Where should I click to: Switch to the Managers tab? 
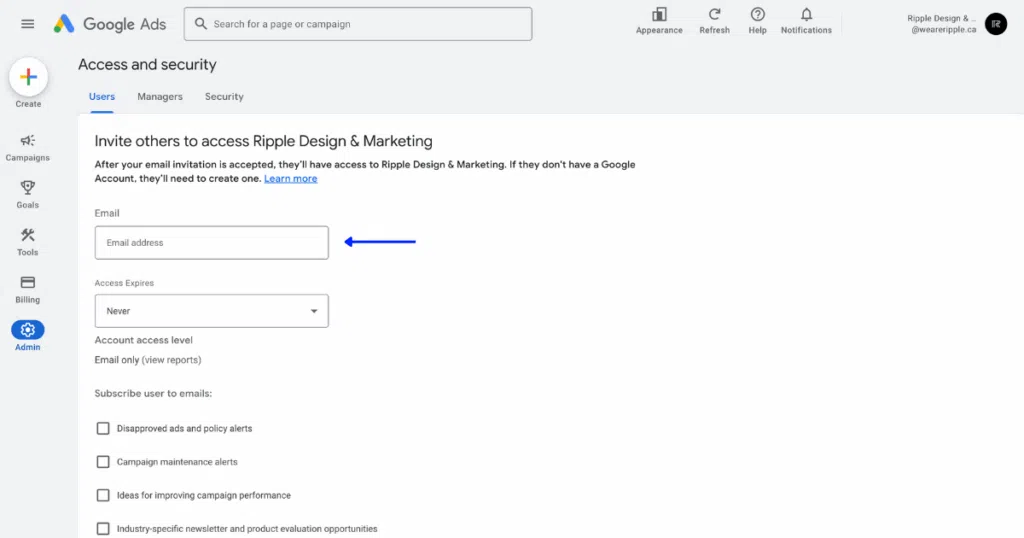[160, 97]
